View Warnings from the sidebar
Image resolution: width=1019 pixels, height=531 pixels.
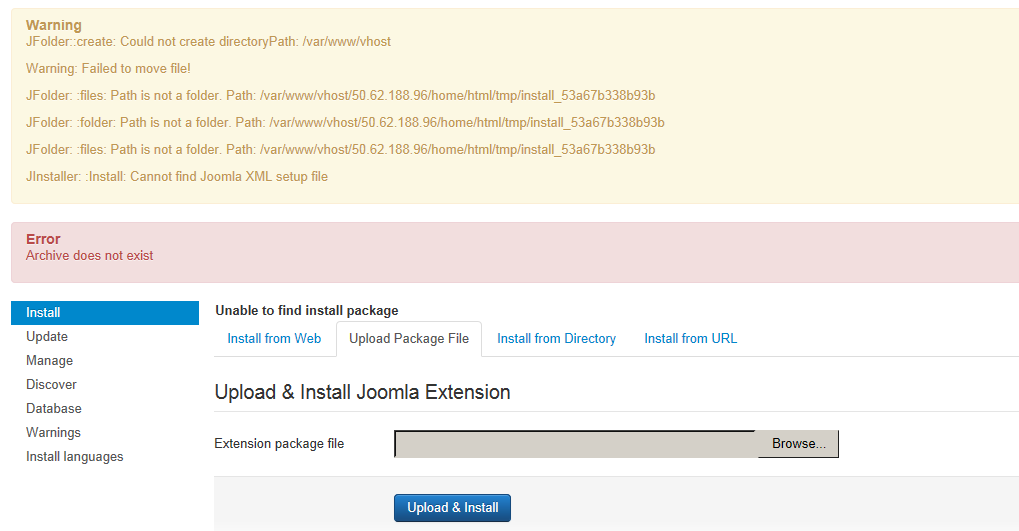pyautogui.click(x=53, y=433)
